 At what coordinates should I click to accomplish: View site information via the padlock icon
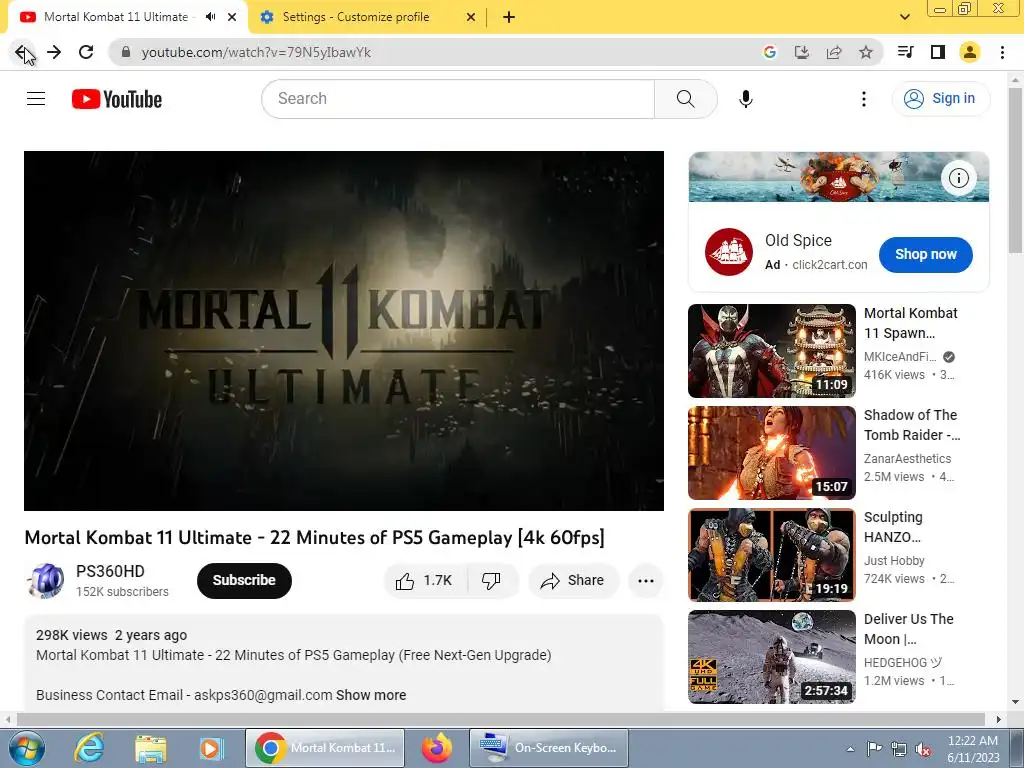(x=126, y=52)
